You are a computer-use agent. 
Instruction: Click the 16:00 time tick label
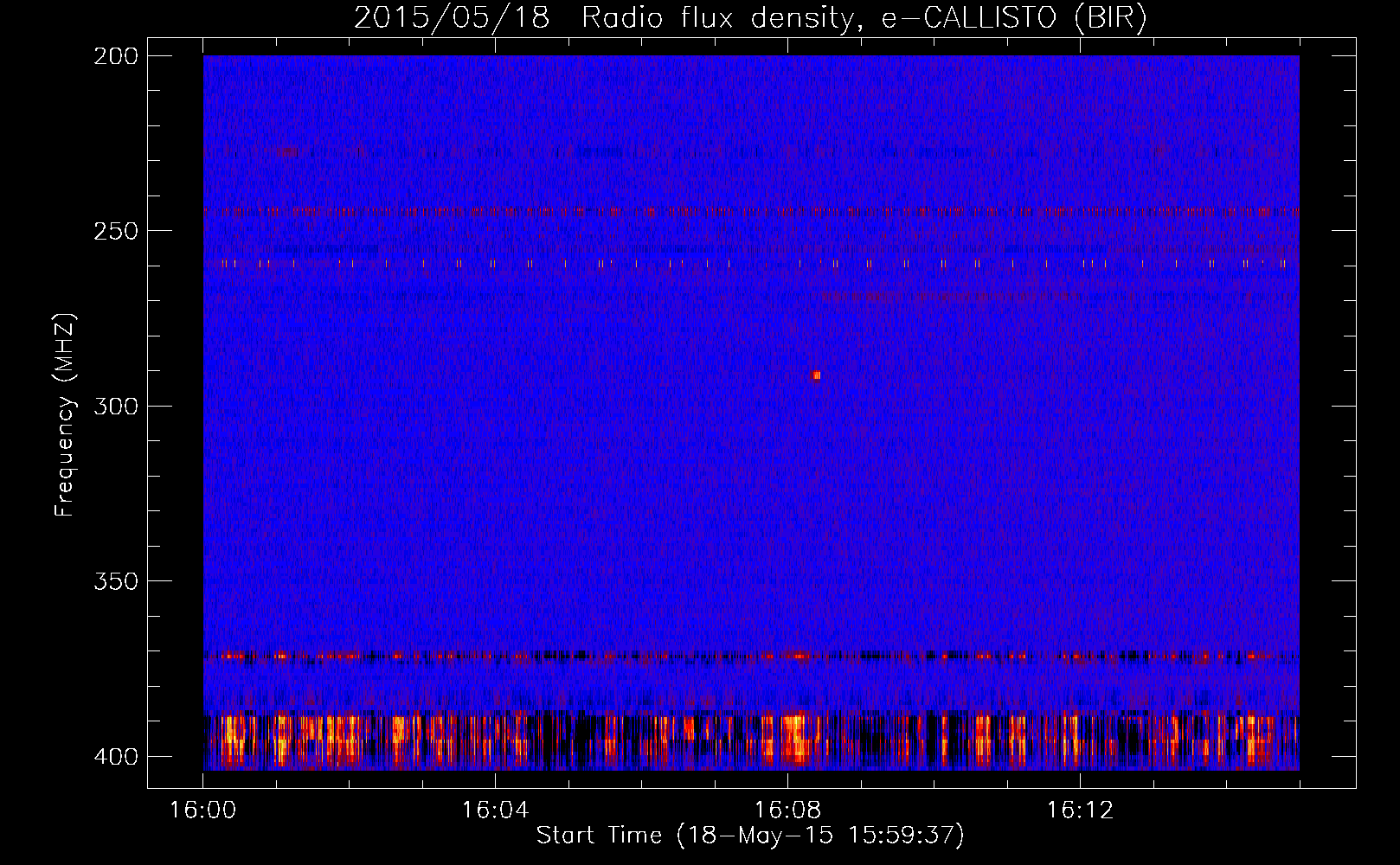pos(202,811)
